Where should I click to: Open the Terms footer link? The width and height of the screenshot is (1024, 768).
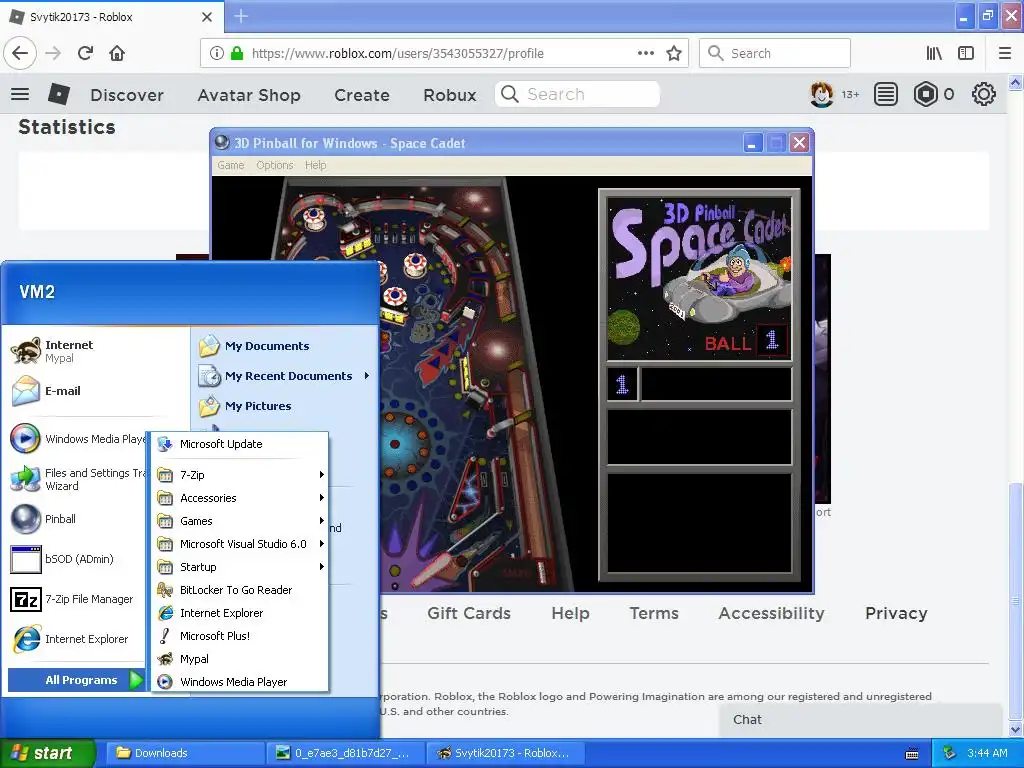(x=654, y=613)
